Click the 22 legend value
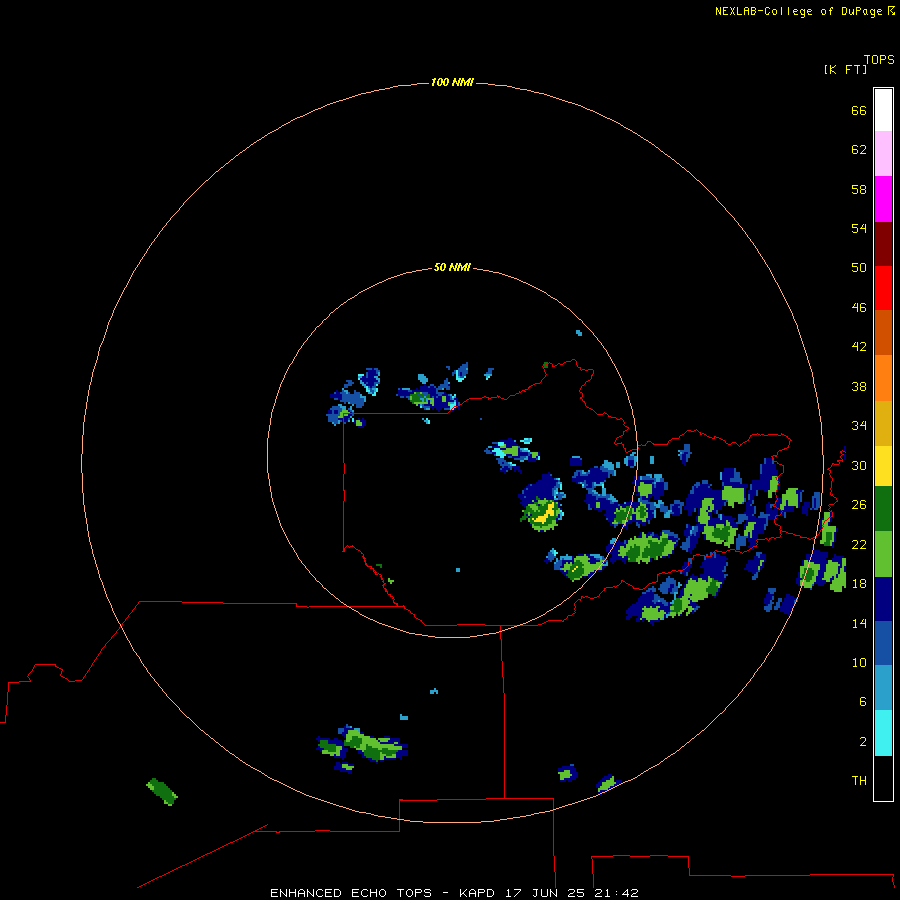The image size is (900, 900). (859, 545)
